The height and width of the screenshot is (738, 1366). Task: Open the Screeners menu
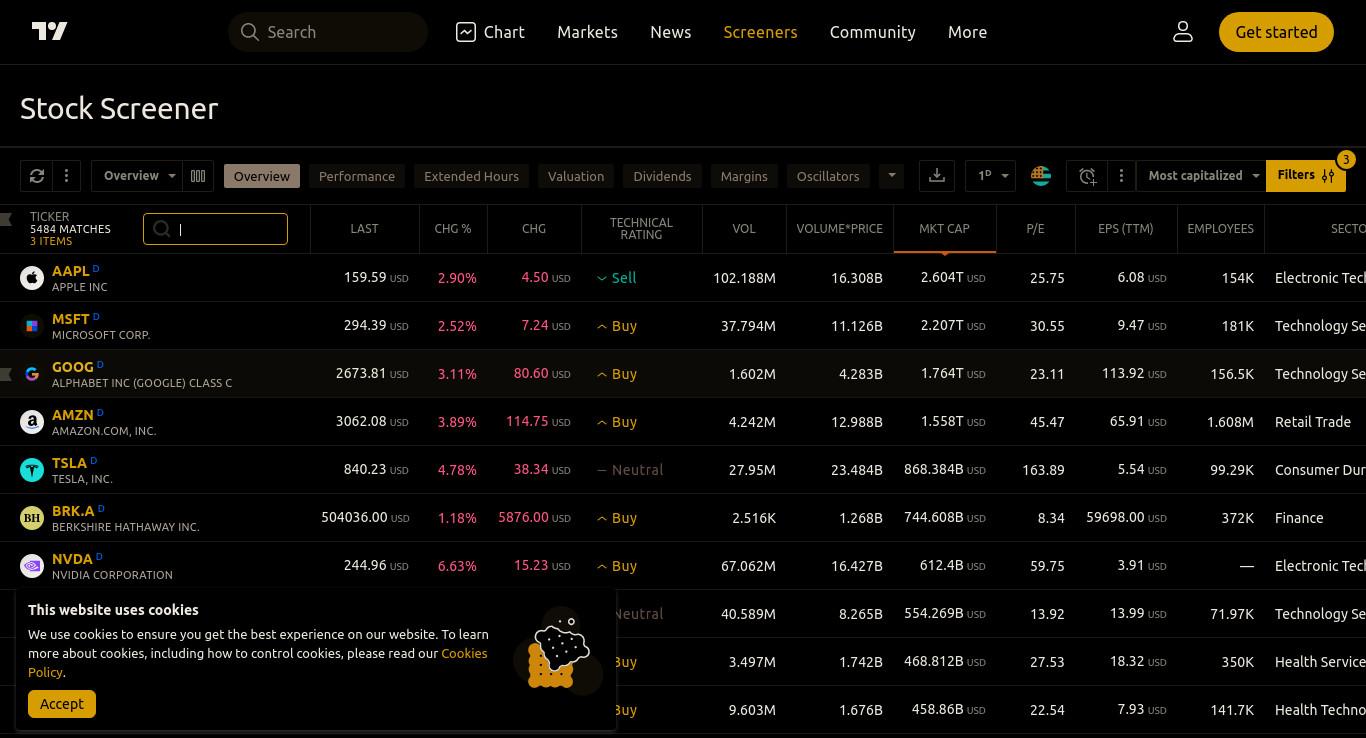click(760, 32)
